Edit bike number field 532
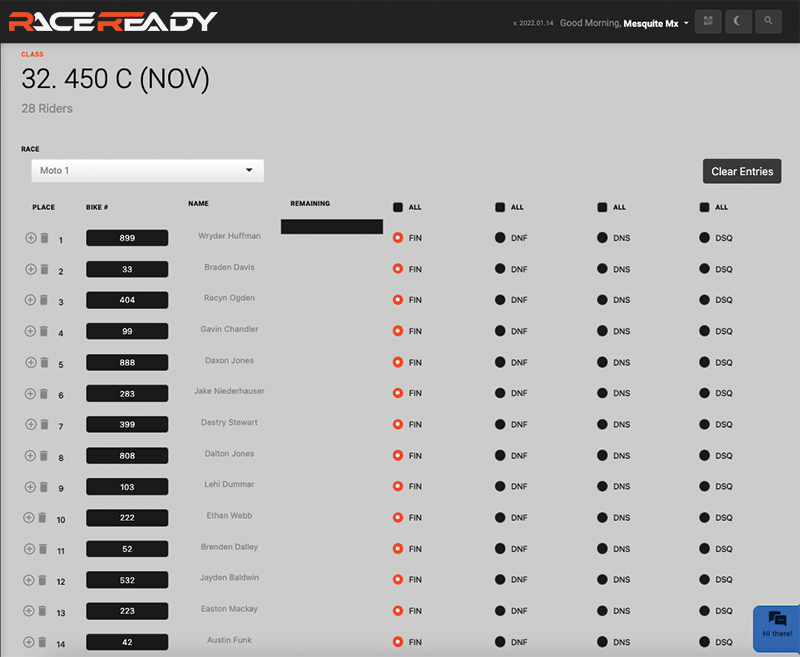 [127, 580]
